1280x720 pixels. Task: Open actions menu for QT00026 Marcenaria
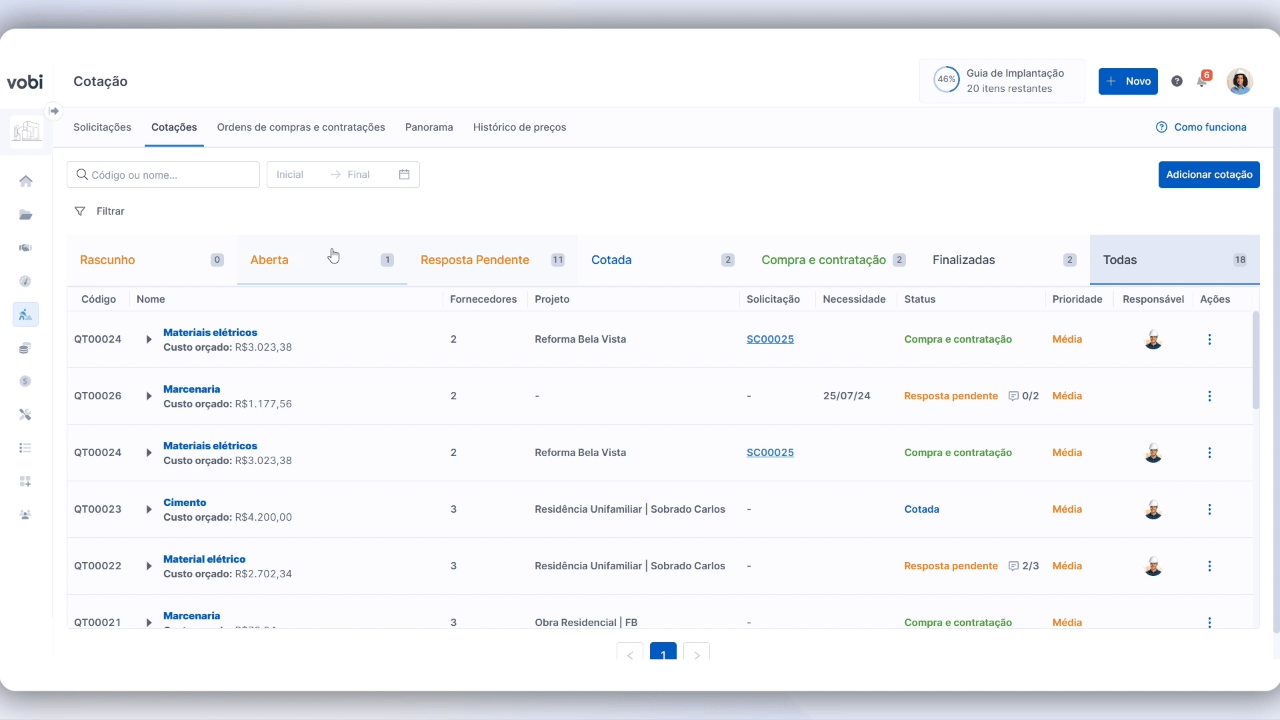(x=1209, y=396)
